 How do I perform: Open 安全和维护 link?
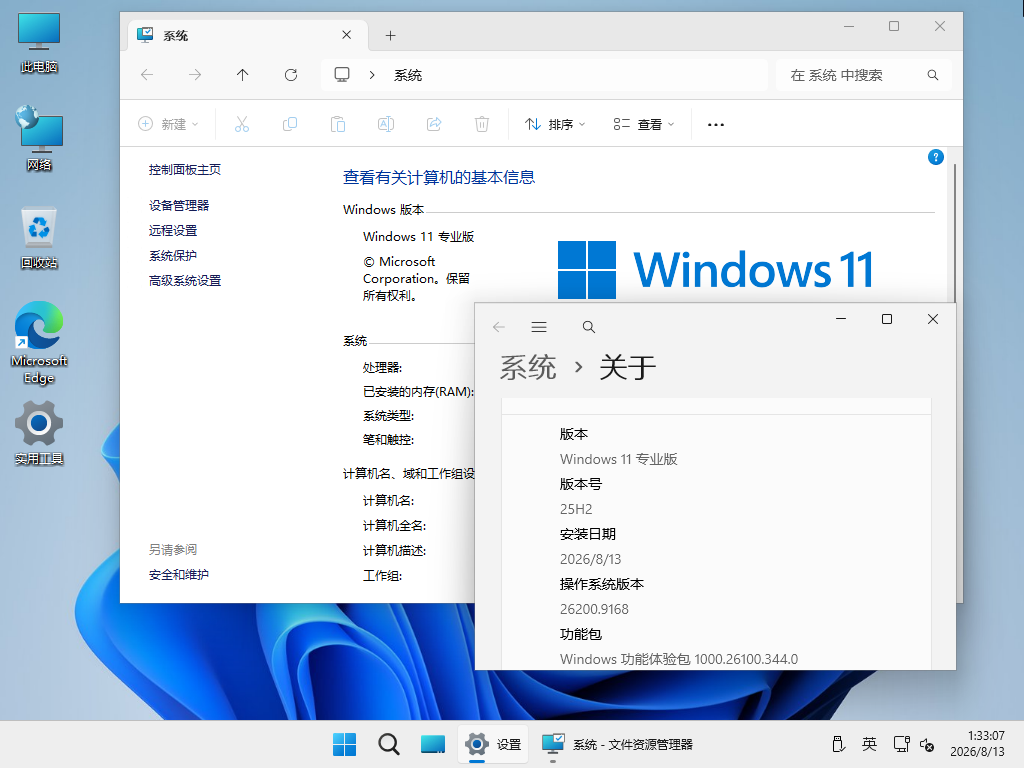click(179, 575)
